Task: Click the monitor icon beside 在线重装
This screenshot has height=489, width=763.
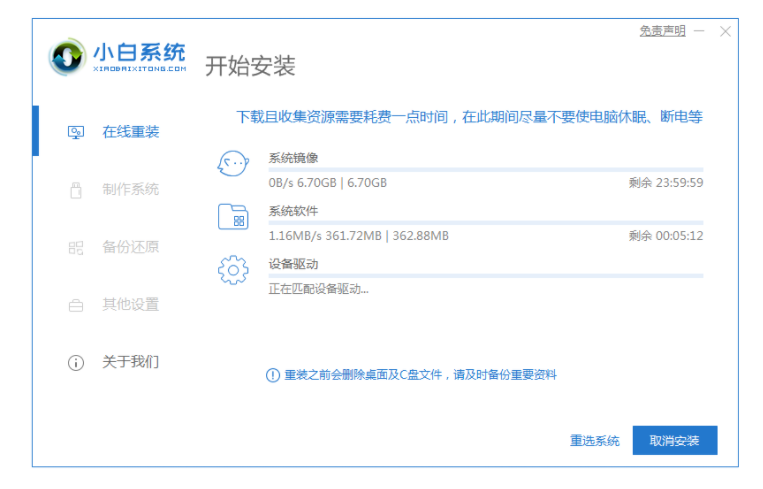Action: click(x=75, y=132)
